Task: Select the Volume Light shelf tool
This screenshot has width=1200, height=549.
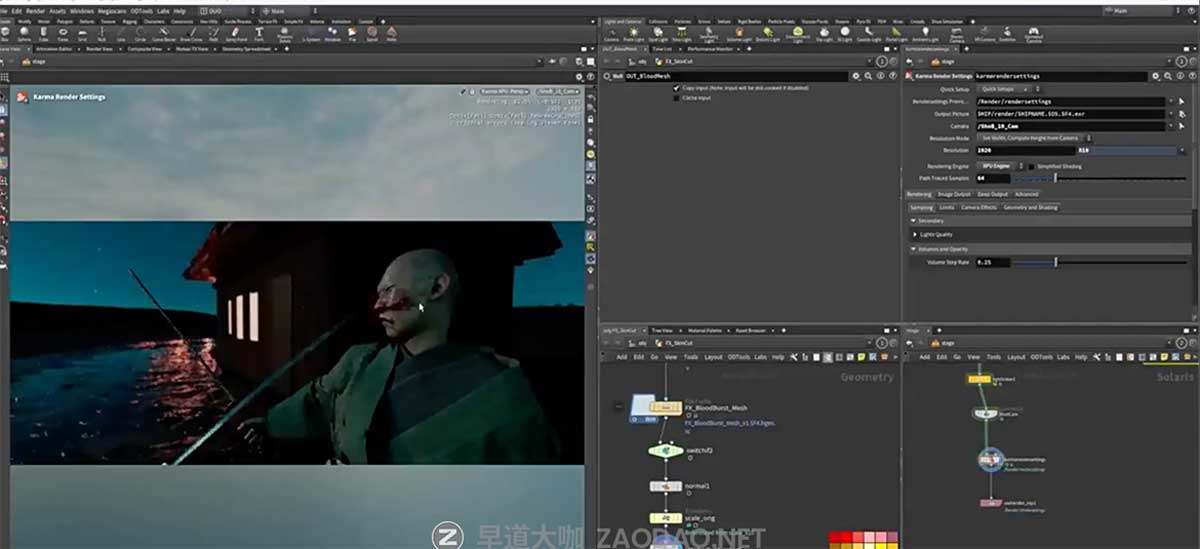Action: pyautogui.click(x=738, y=35)
